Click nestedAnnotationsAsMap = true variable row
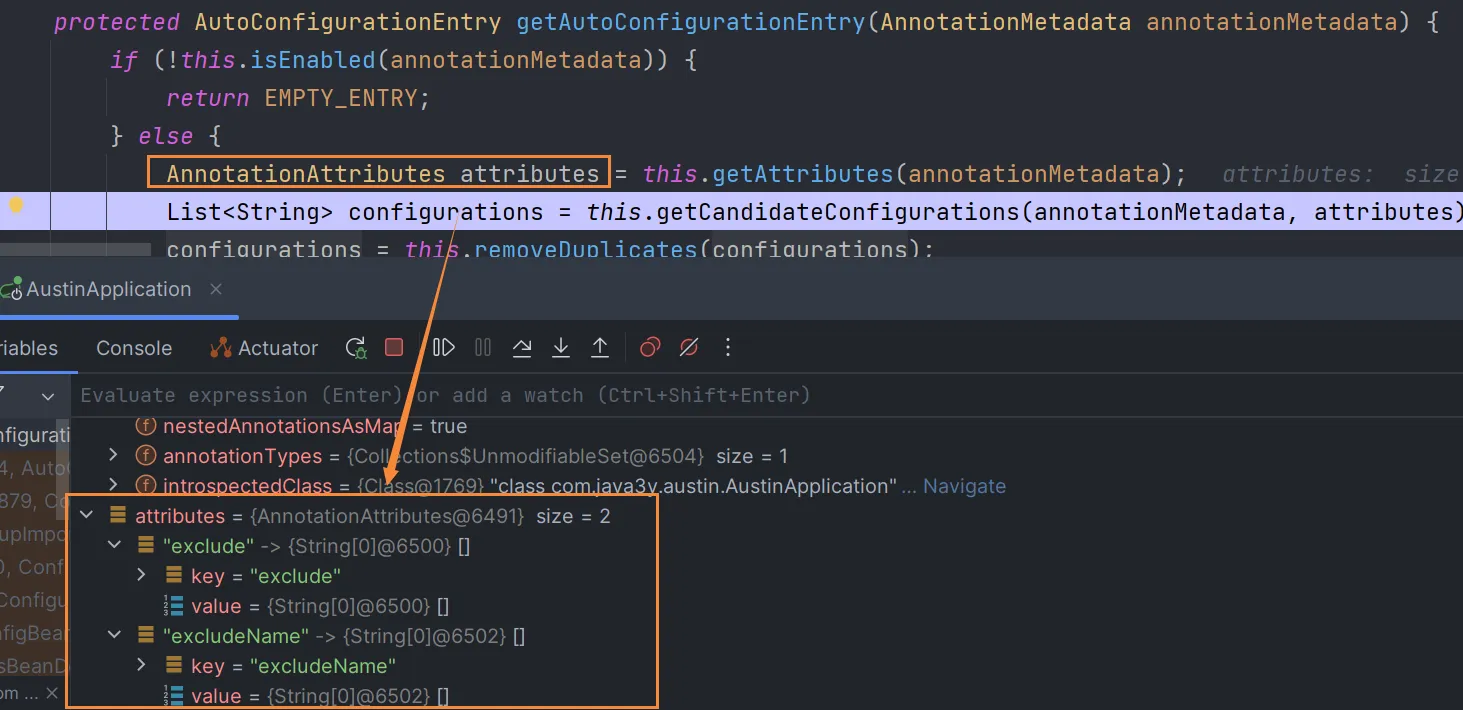The width and height of the screenshot is (1463, 710). click(767, 426)
